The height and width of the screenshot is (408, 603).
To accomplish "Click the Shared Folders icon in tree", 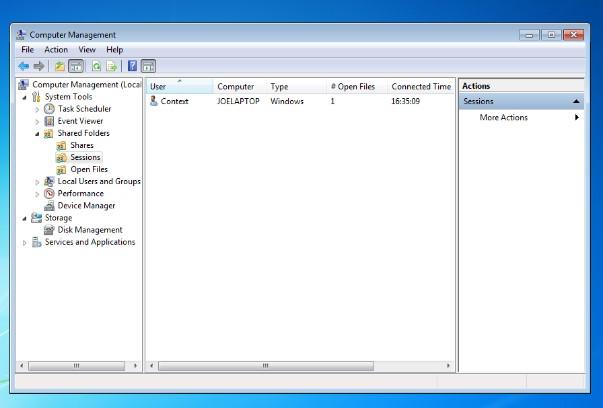I will [49, 133].
